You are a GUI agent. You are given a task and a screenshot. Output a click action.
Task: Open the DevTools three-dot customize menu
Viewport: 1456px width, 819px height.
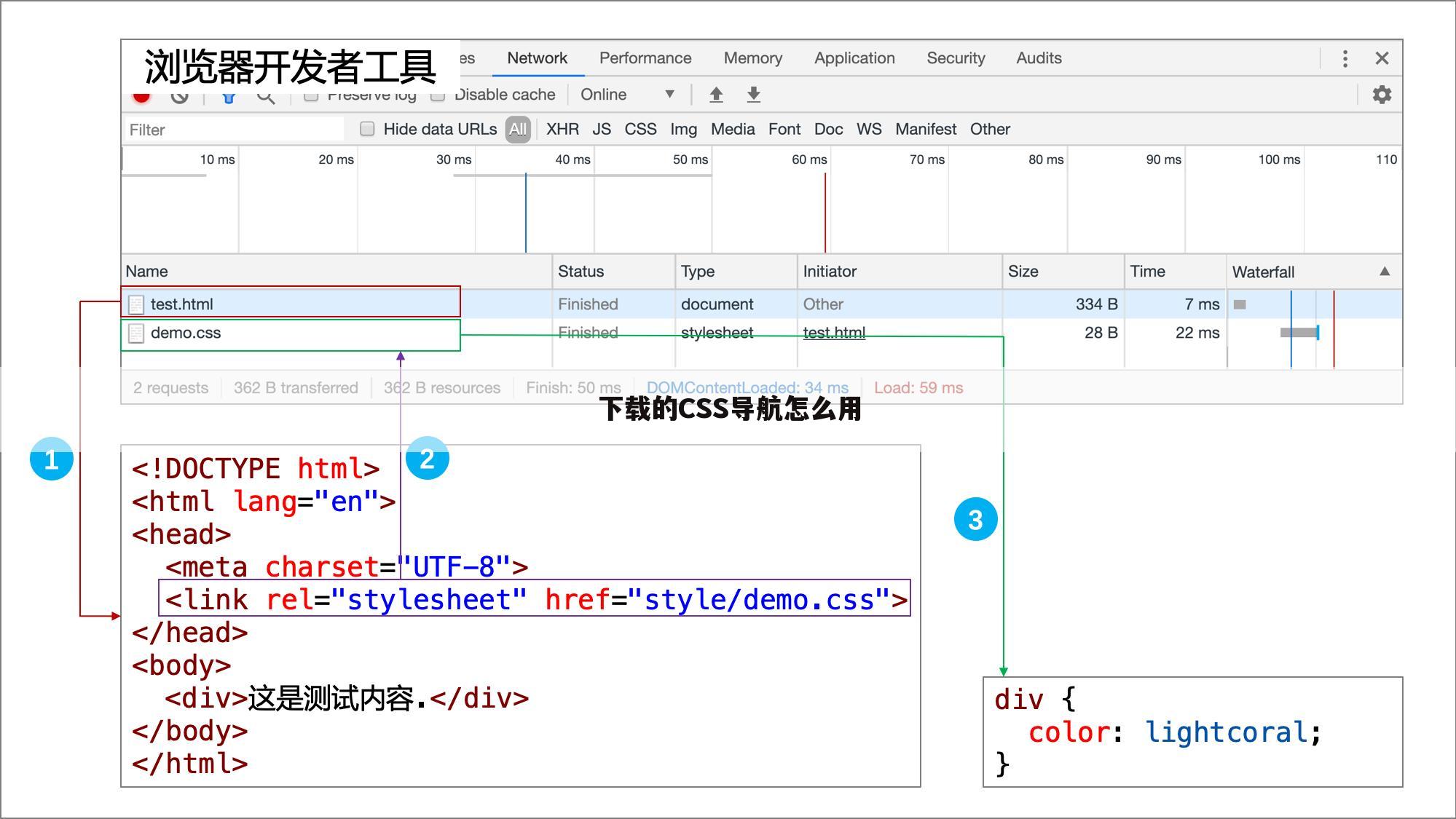(x=1345, y=58)
